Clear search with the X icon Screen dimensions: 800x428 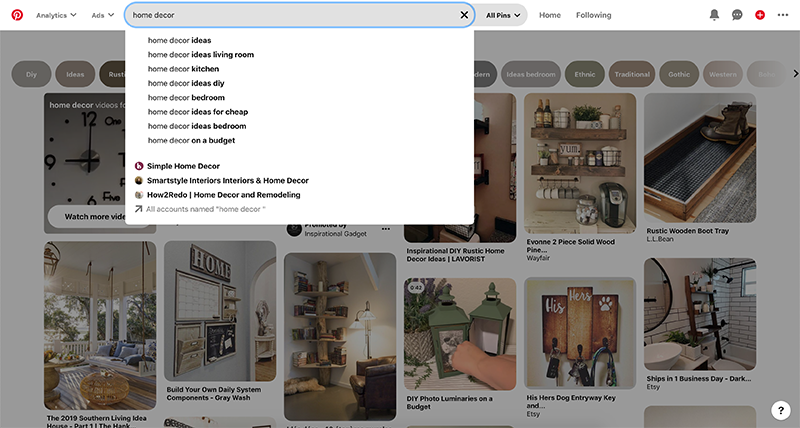coord(464,15)
